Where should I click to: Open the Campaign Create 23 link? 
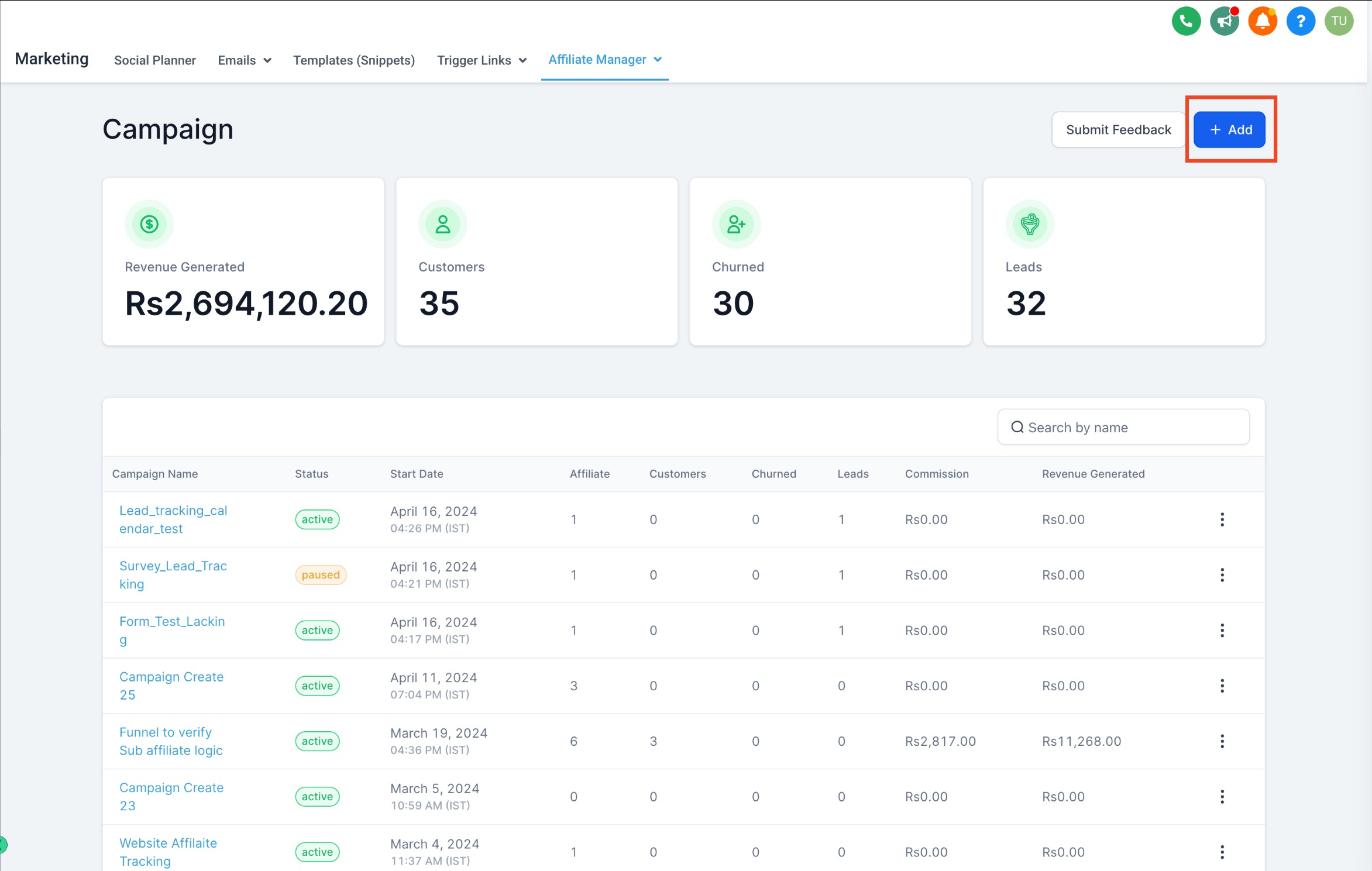pos(171,797)
